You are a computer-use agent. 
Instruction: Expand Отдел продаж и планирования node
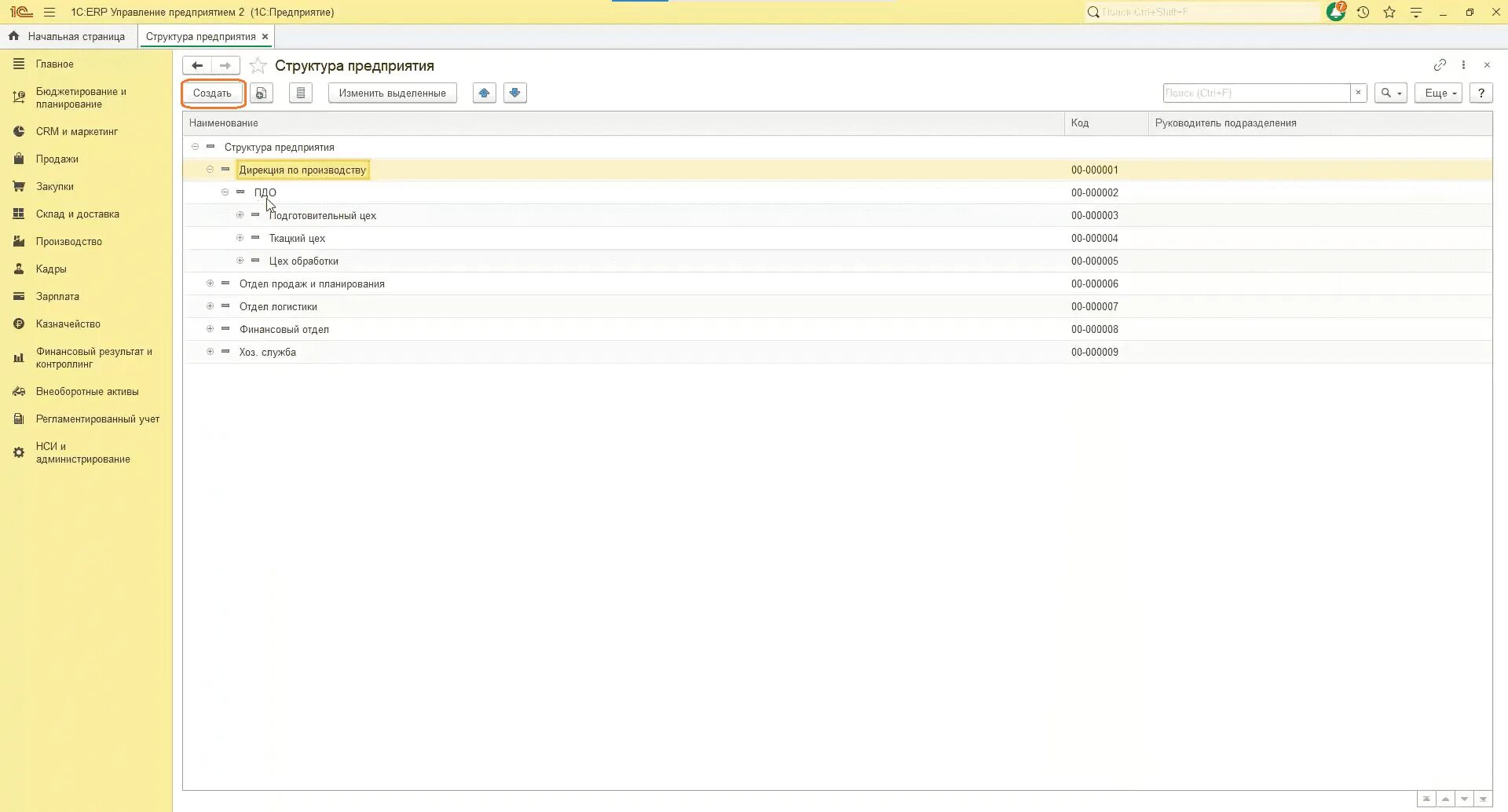click(x=210, y=283)
